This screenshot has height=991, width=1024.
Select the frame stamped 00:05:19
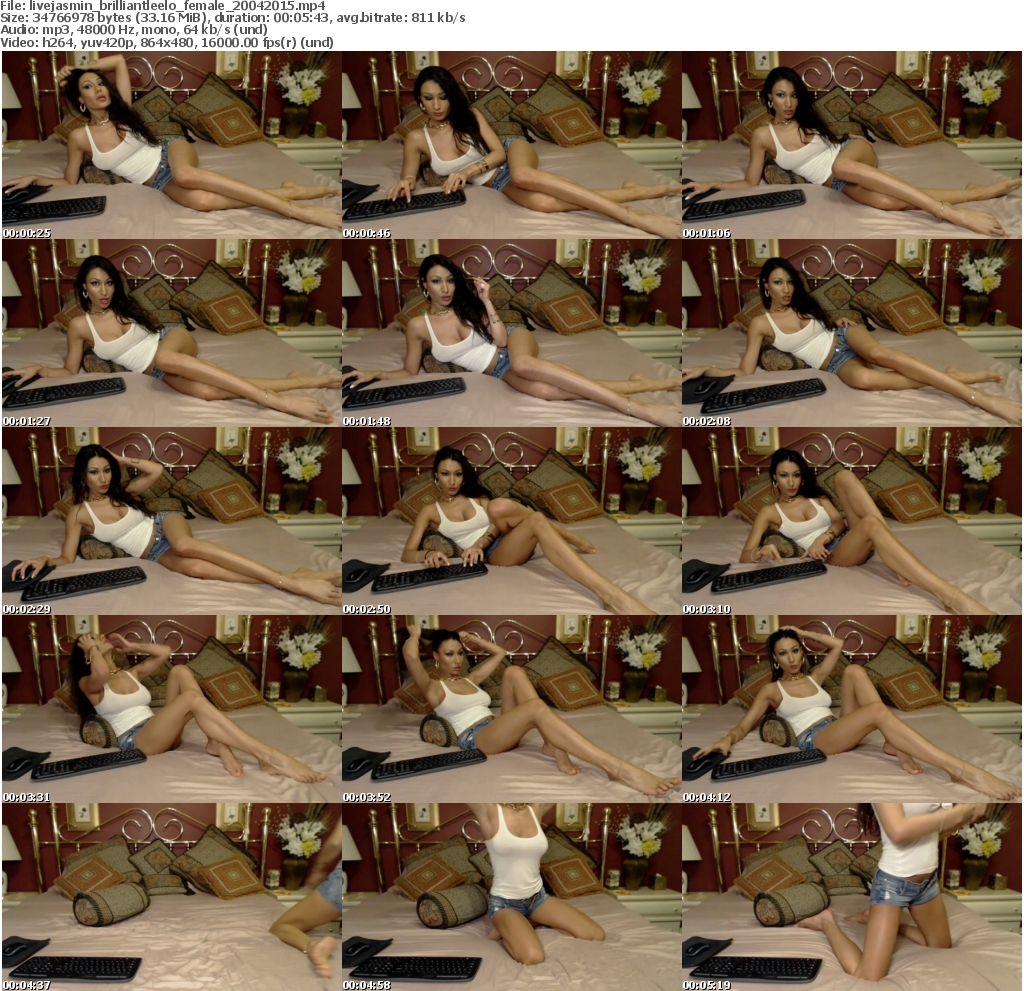pos(852,898)
